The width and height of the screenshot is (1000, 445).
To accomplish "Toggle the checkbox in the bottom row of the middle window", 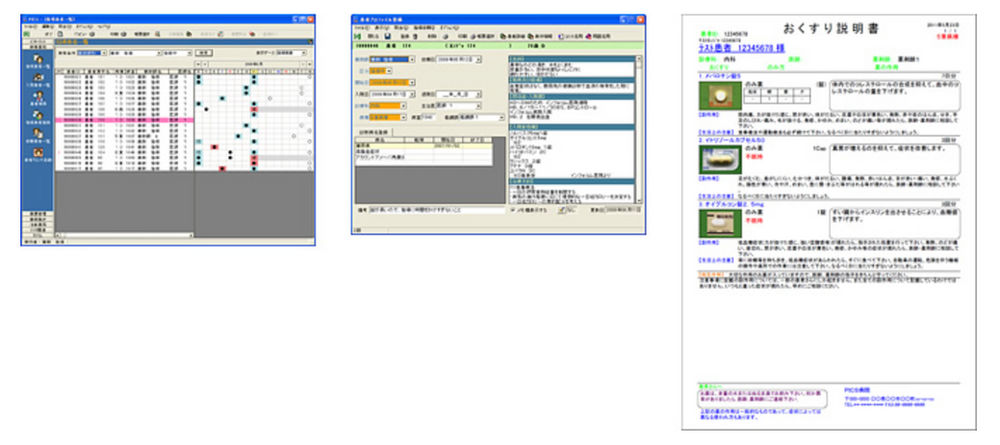I will pos(514,209).
